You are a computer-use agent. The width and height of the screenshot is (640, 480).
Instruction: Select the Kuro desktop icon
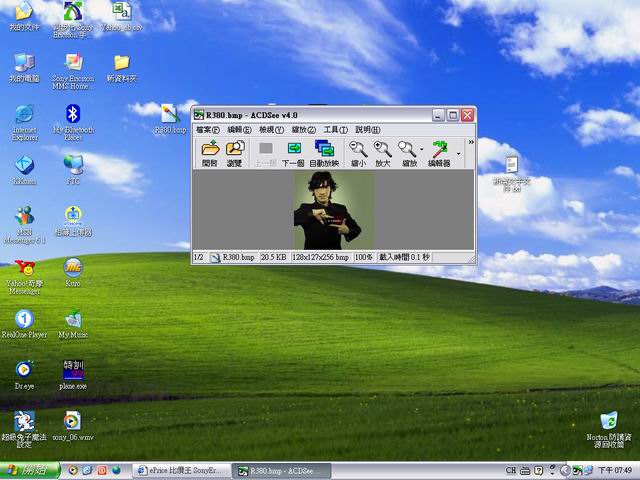point(73,273)
